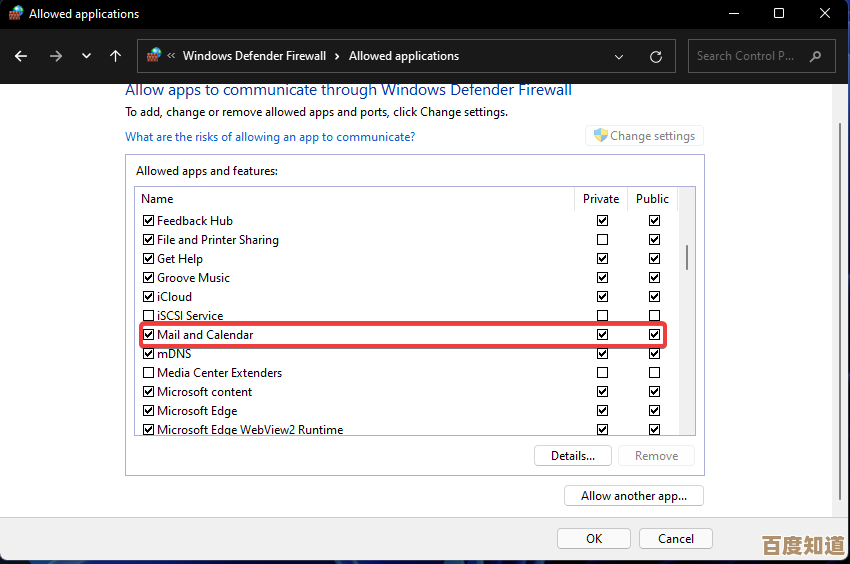The height and width of the screenshot is (564, 850).
Task: Click the Forward navigation arrow
Action: 54,56
